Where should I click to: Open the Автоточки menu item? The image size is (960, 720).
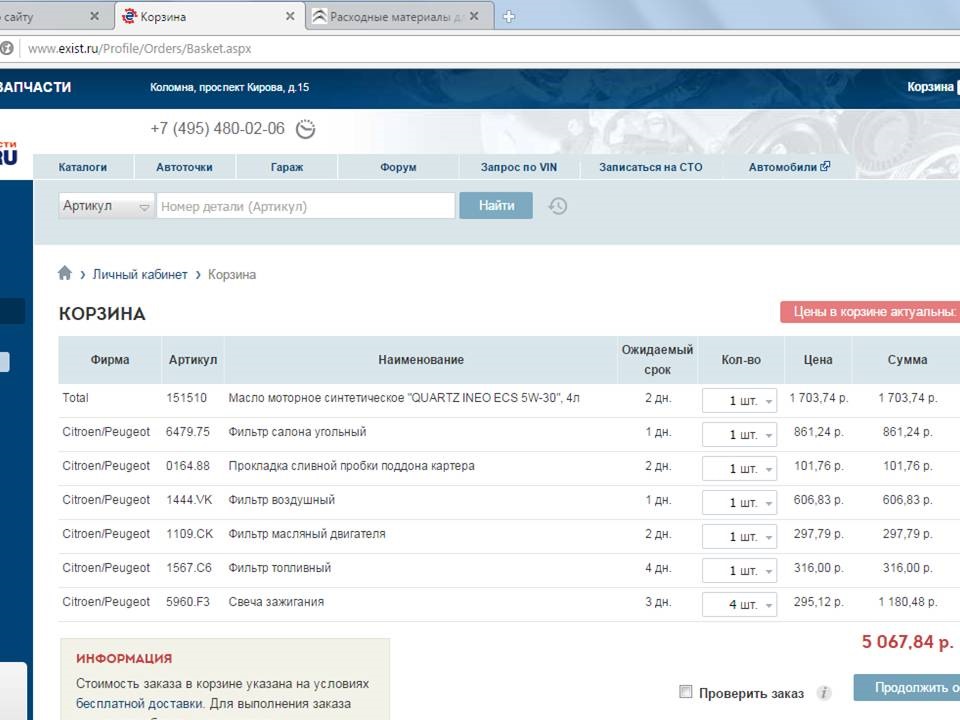[x=184, y=167]
